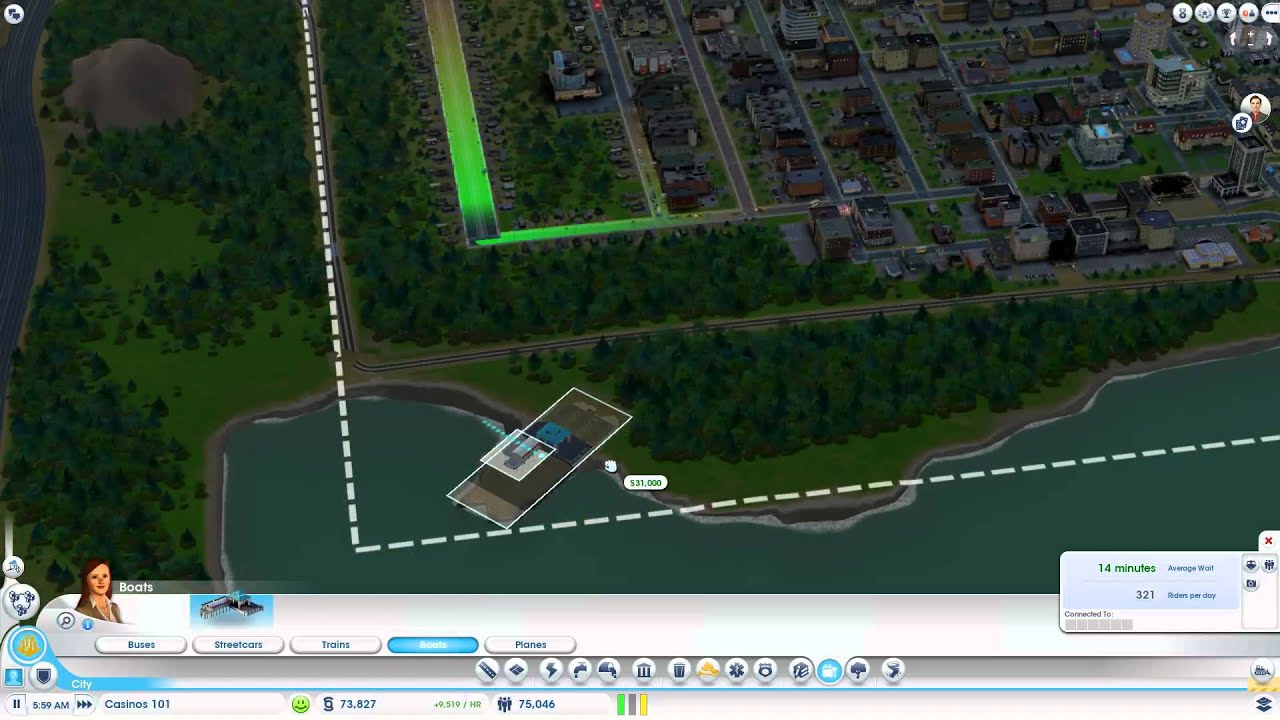The height and width of the screenshot is (720, 1280).
Task: Choose the ferry terminal building thumbnail
Action: coord(231,609)
